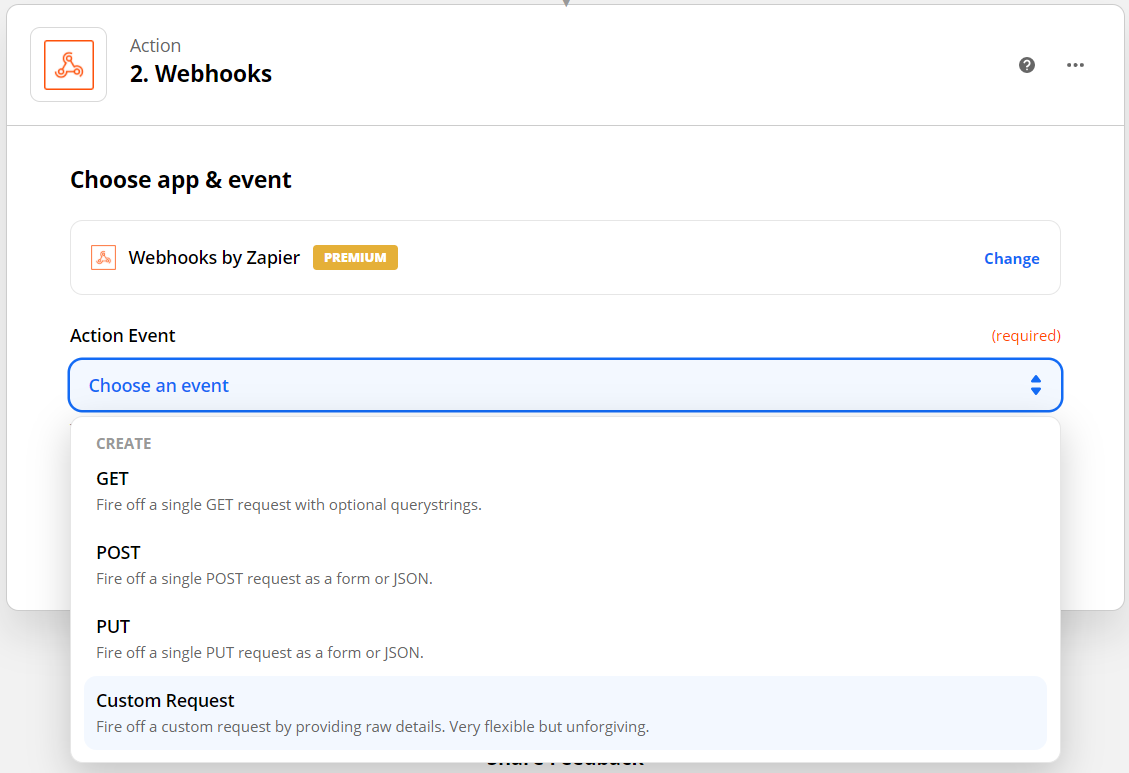Image resolution: width=1129 pixels, height=773 pixels.
Task: Collapse the step using the top arrow
Action: pos(566,5)
